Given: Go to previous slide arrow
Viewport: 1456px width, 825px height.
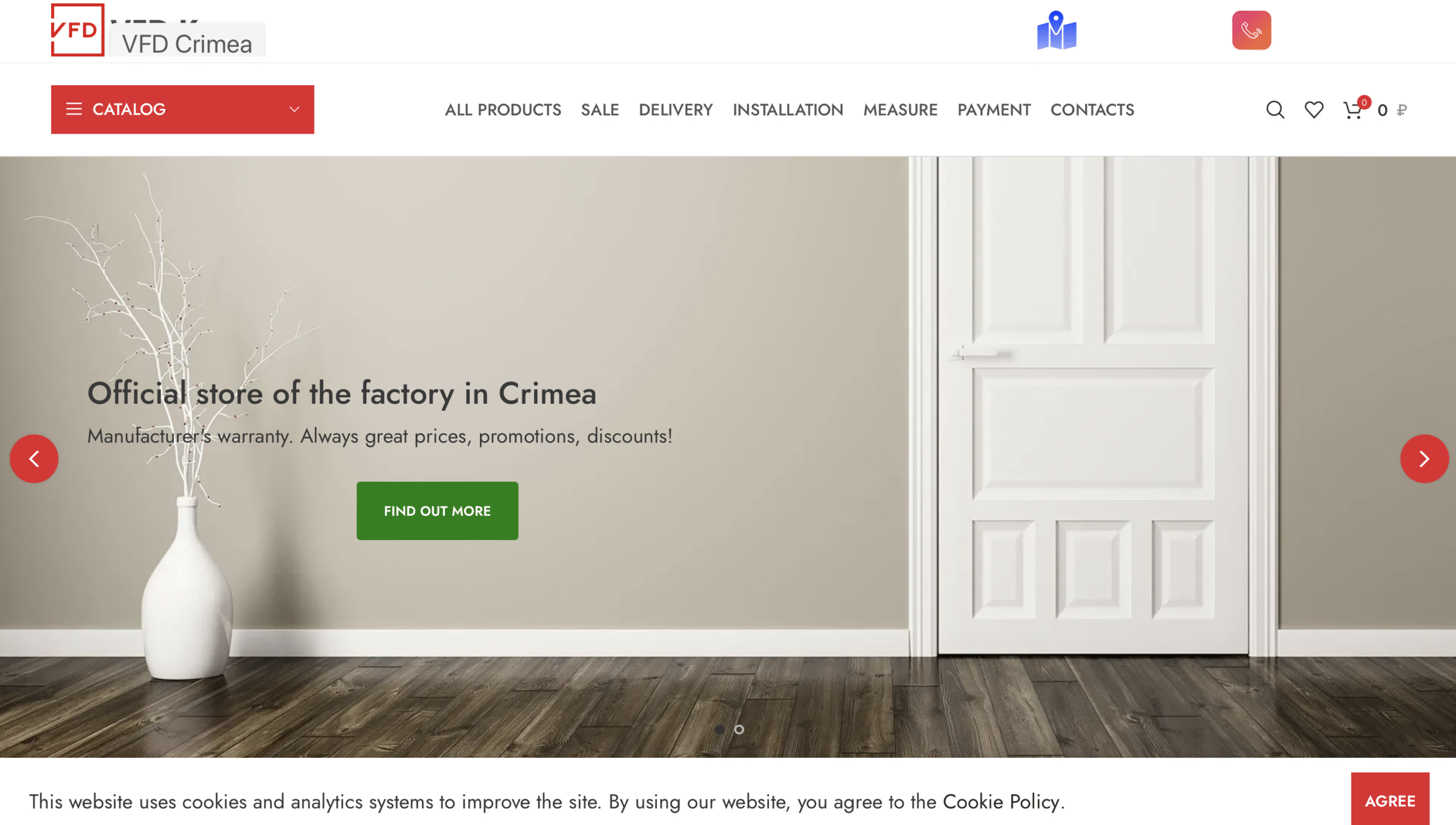Looking at the screenshot, I should click(x=34, y=459).
